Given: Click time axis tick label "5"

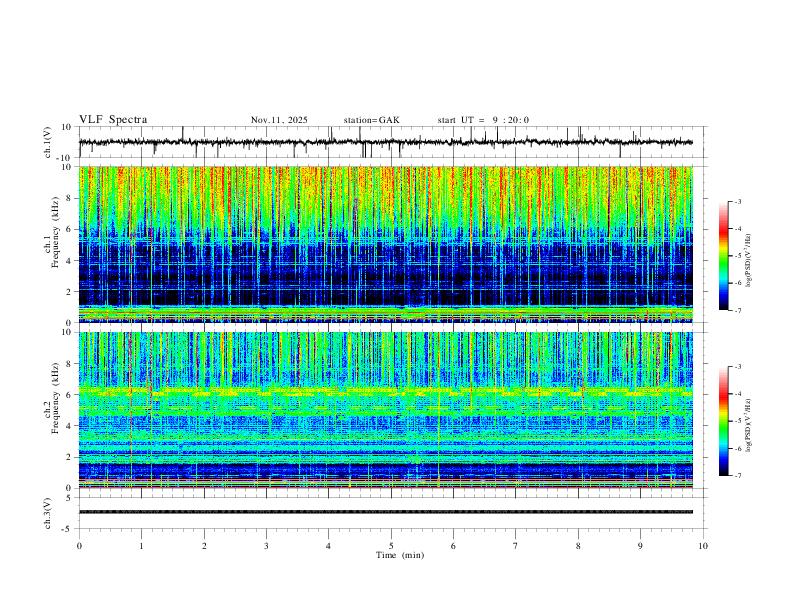Looking at the screenshot, I should 391,546.
